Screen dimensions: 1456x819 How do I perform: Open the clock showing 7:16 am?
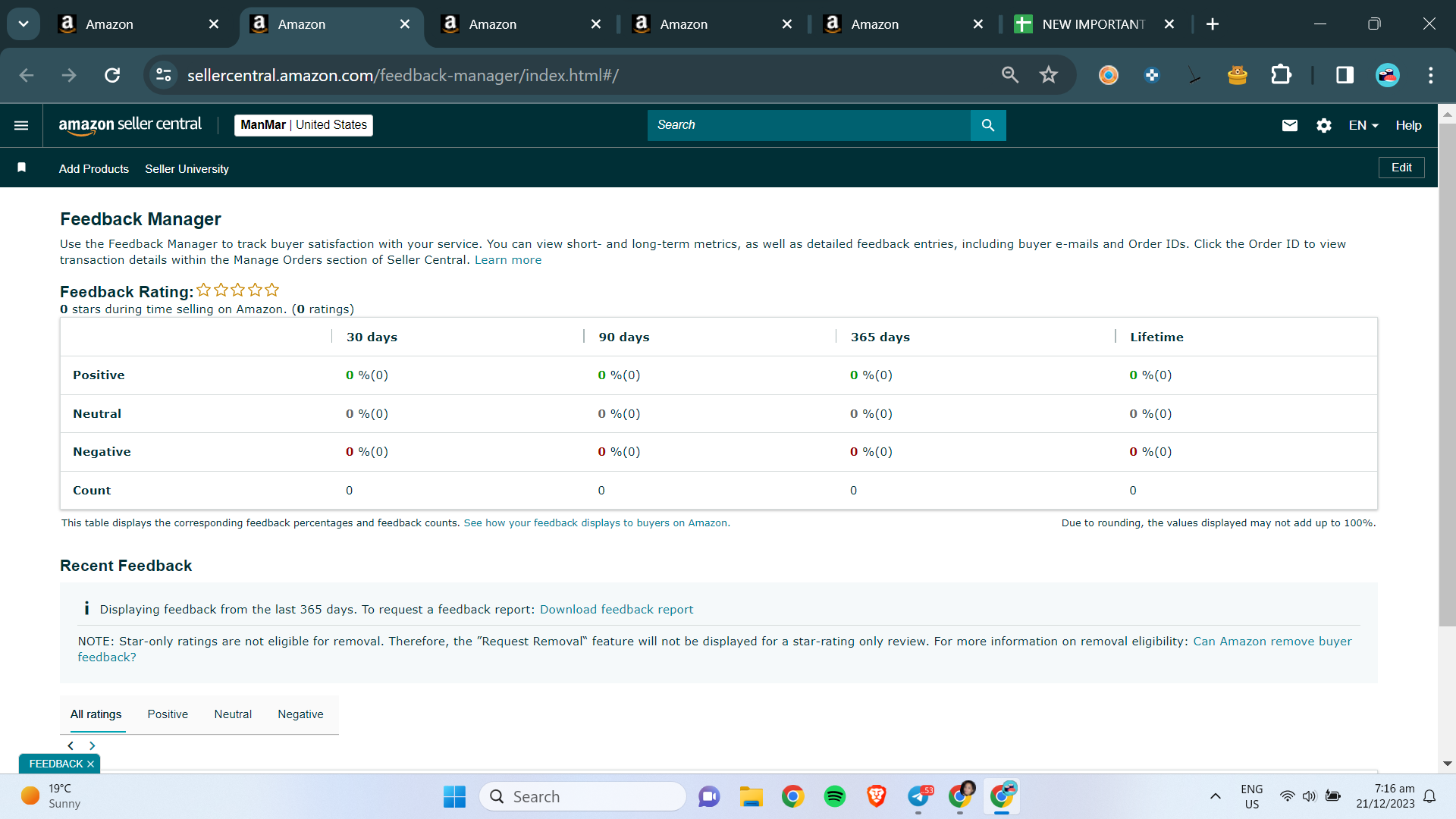(x=1385, y=796)
